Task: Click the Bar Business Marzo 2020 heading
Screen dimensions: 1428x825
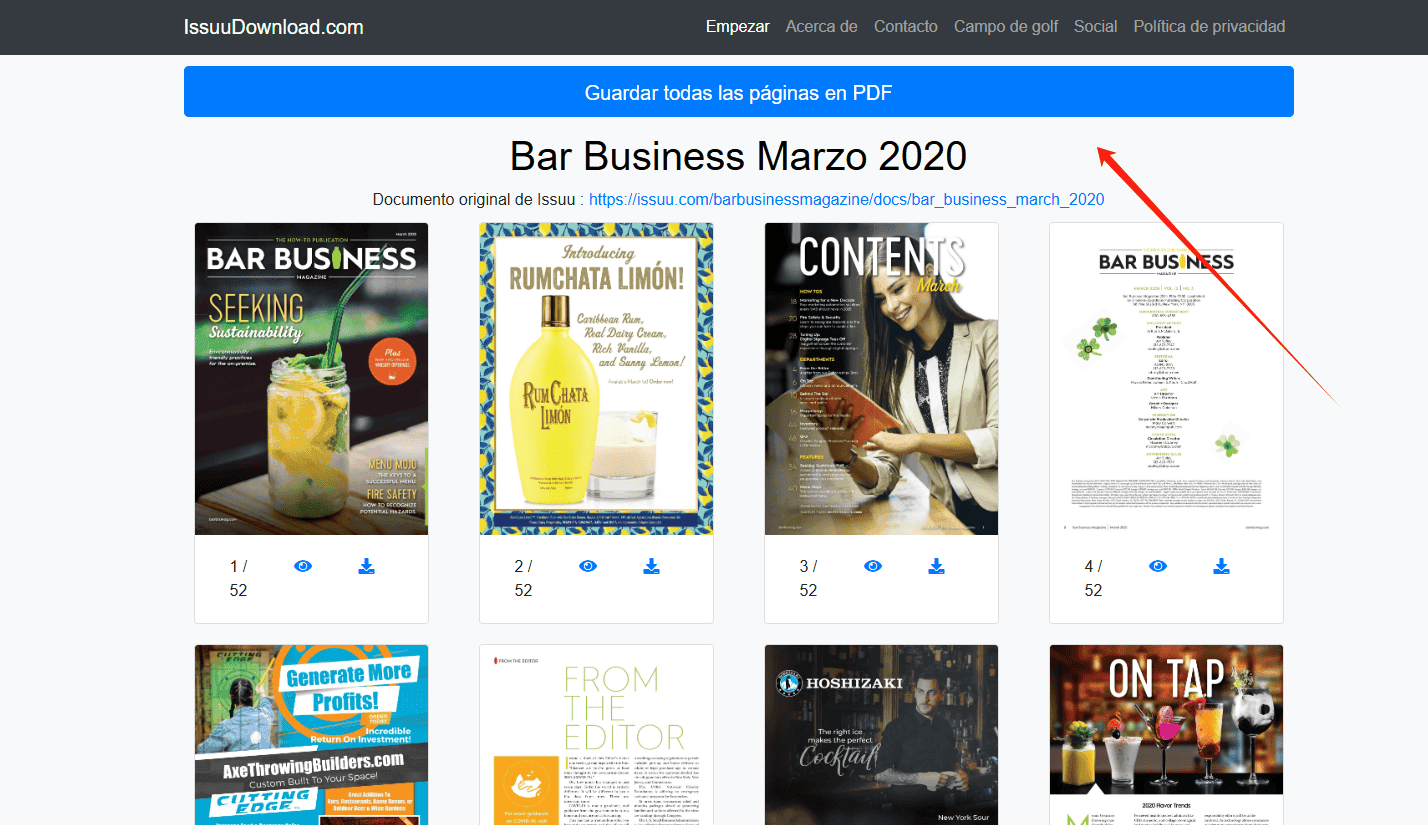Action: click(x=739, y=156)
